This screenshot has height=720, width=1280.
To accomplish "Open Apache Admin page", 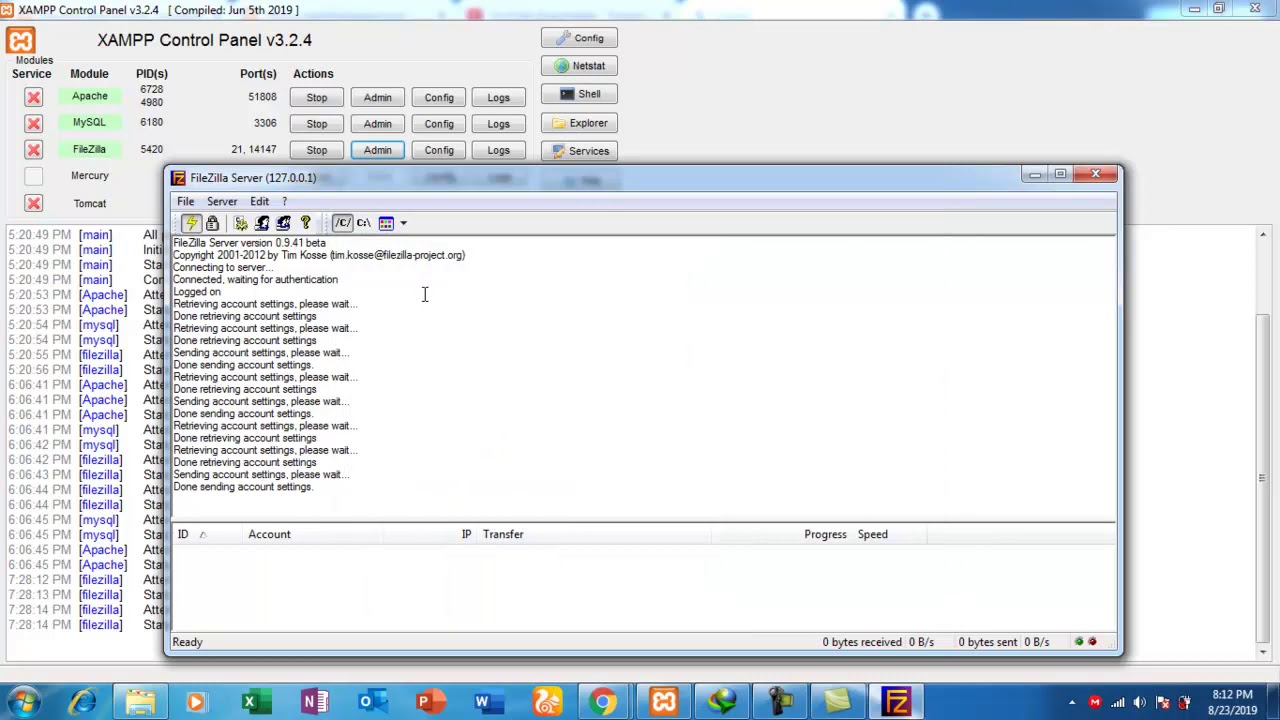I will [377, 97].
